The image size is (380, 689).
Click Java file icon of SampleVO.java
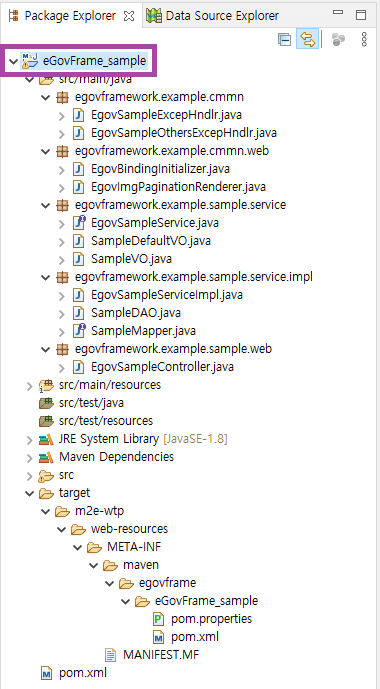point(79,259)
